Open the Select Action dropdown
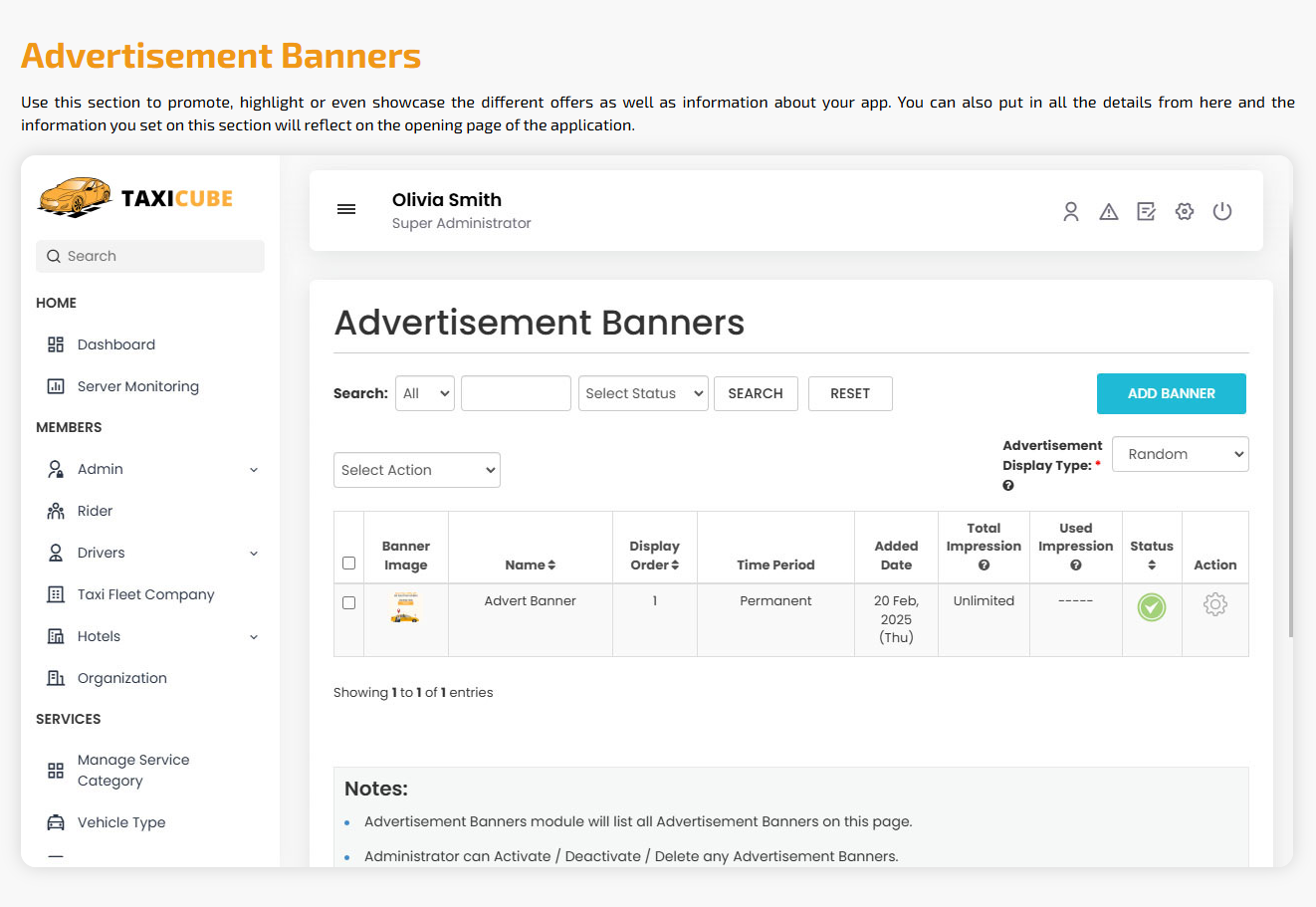This screenshot has height=907, width=1316. coord(417,470)
